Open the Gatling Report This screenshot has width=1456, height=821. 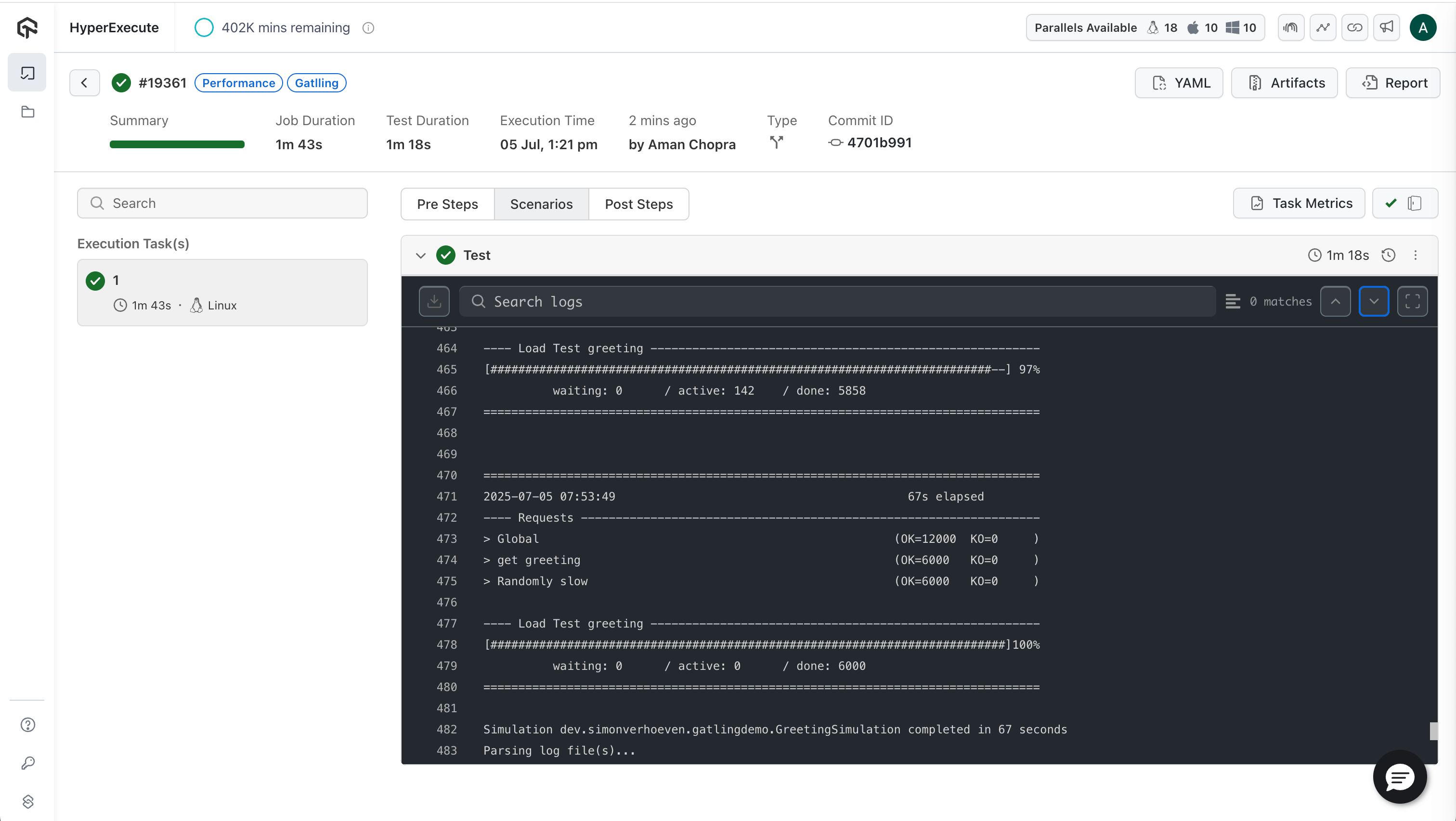click(x=1392, y=82)
